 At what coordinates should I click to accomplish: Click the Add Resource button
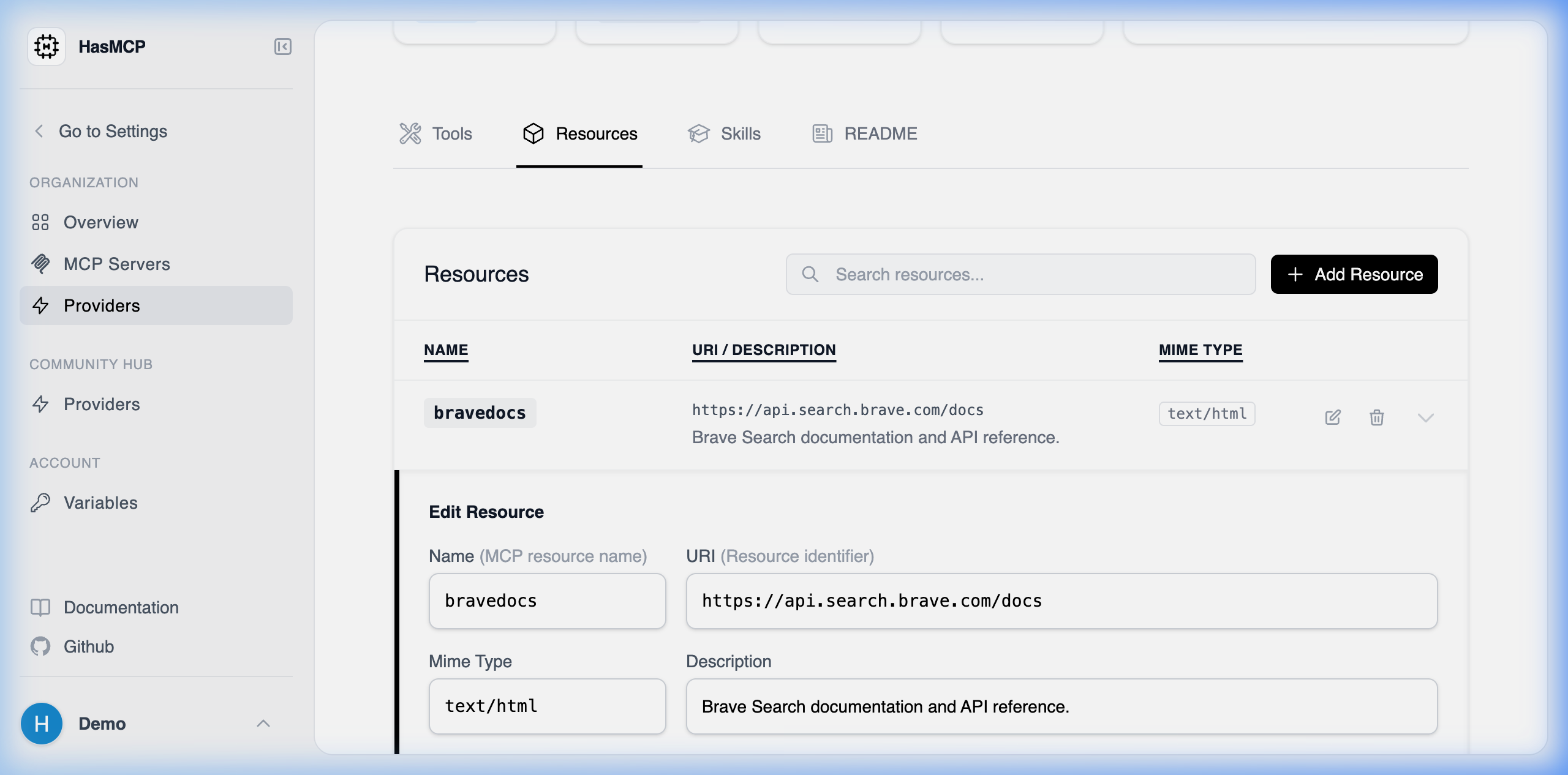point(1354,274)
